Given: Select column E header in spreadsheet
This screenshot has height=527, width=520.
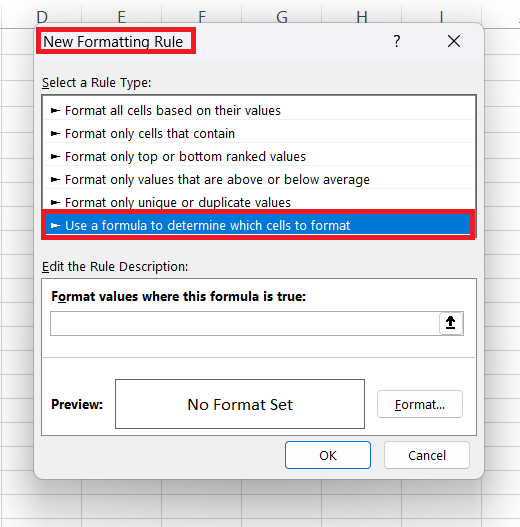Looking at the screenshot, I should tap(122, 16).
